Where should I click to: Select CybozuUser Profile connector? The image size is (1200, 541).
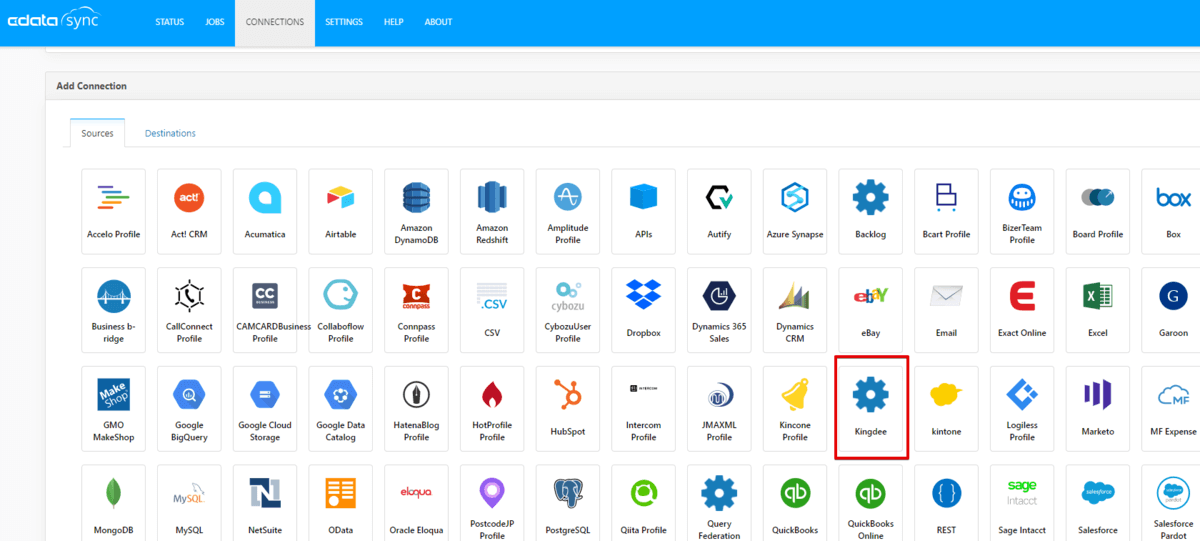568,310
